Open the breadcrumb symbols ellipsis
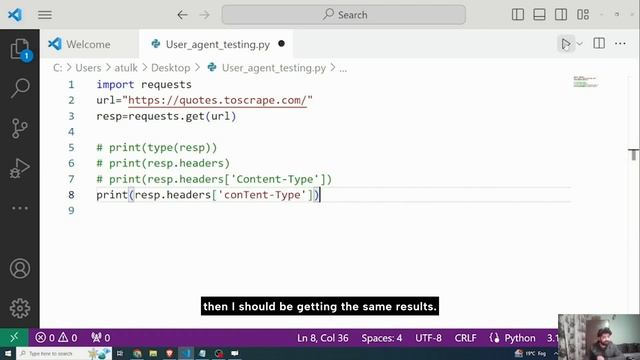Screen dimensions: 640x360 pos(343,69)
